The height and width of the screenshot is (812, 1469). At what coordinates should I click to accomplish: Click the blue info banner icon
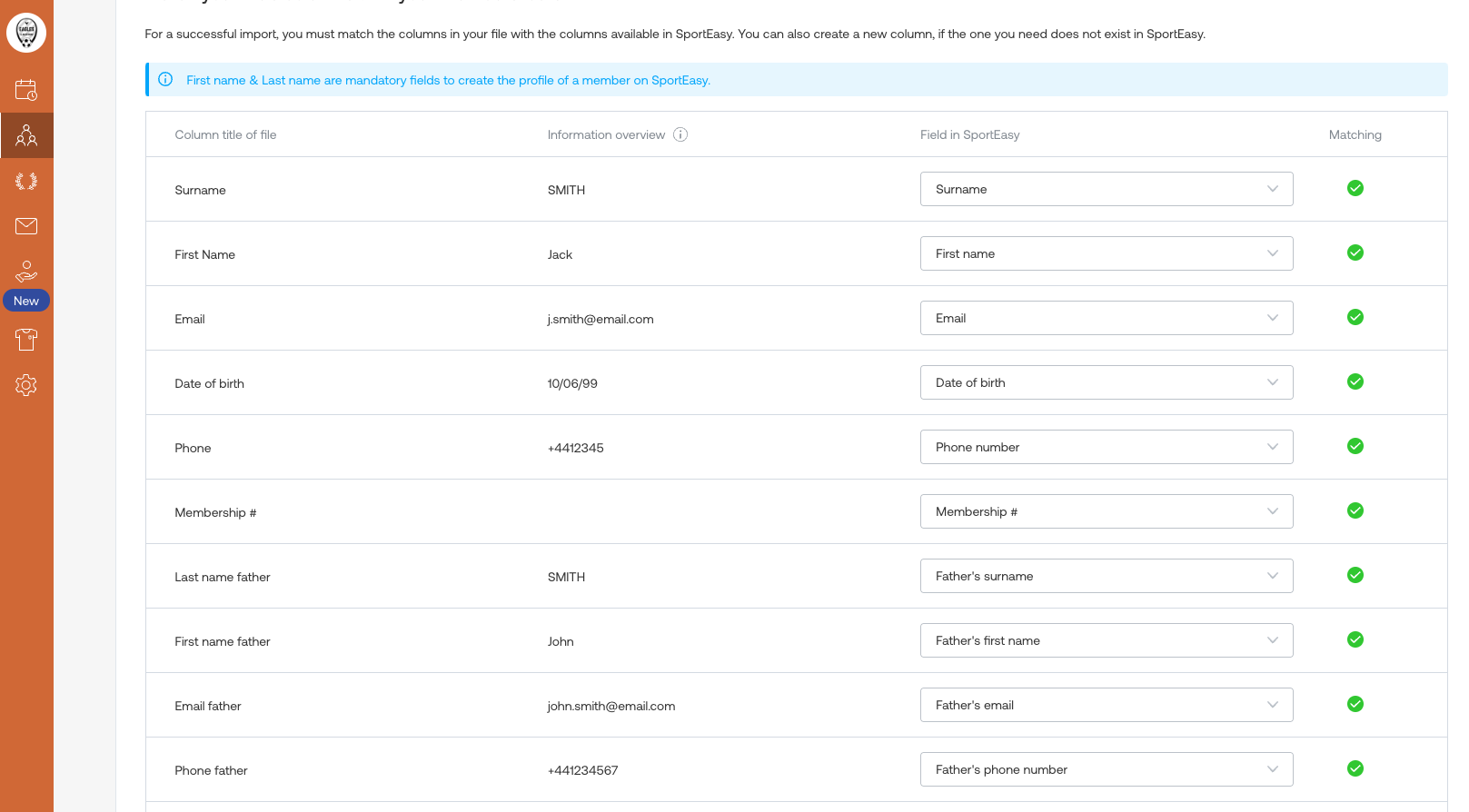165,80
